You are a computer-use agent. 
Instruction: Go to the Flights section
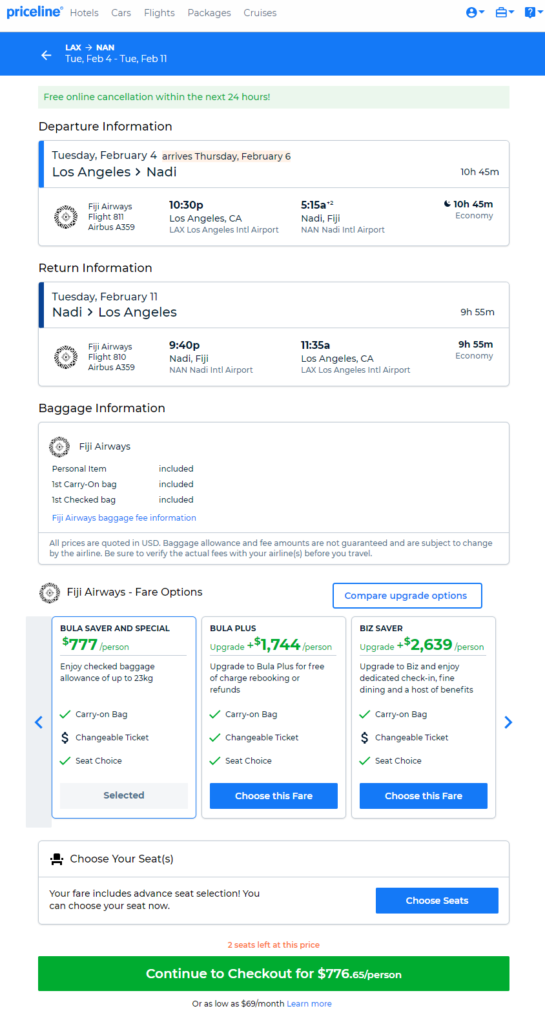159,13
